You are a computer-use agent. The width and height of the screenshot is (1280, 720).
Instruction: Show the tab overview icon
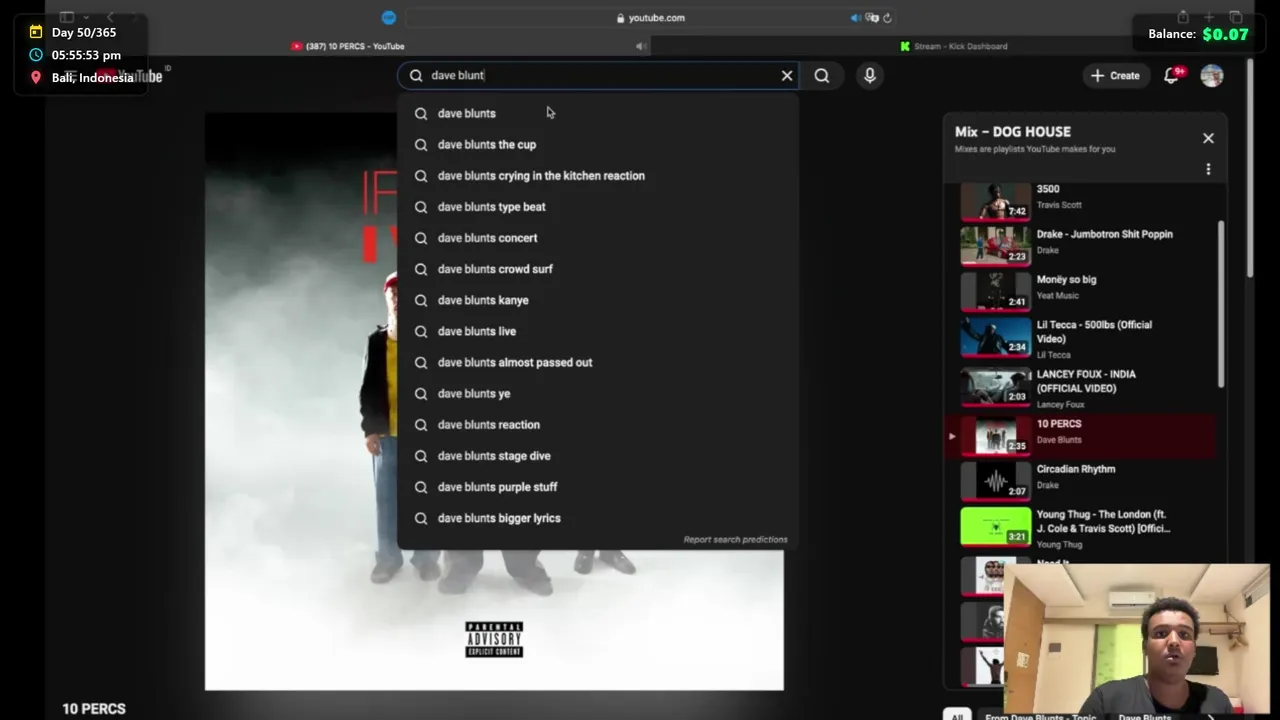pos(1235,17)
